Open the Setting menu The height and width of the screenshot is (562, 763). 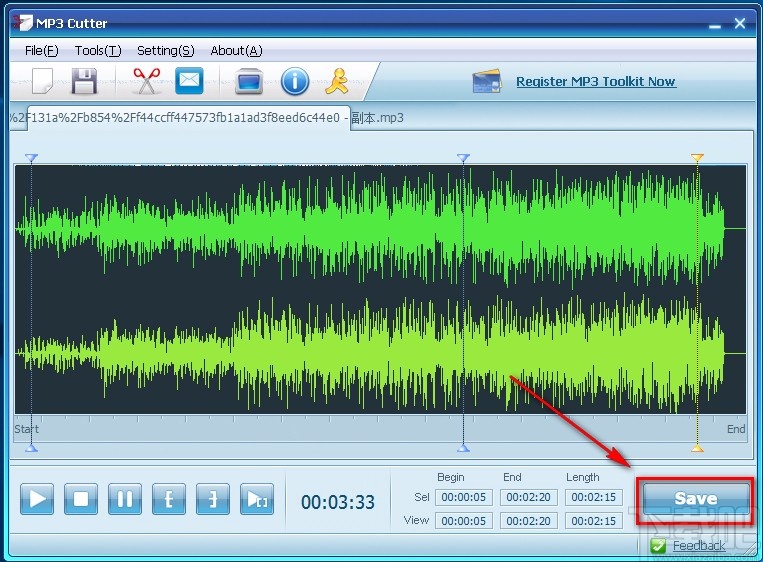click(x=165, y=51)
